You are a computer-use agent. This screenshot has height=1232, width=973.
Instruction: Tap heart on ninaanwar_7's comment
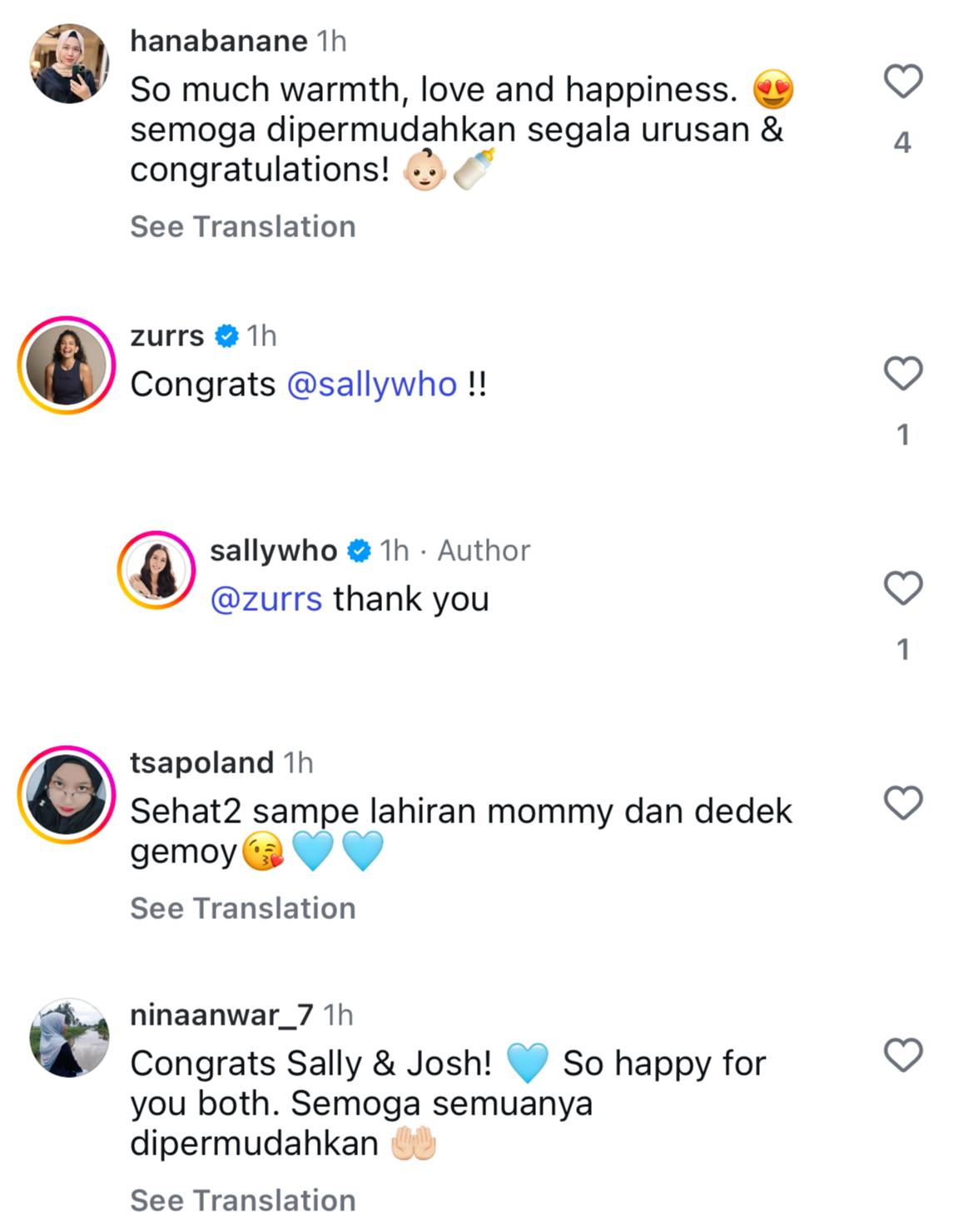903,1056
